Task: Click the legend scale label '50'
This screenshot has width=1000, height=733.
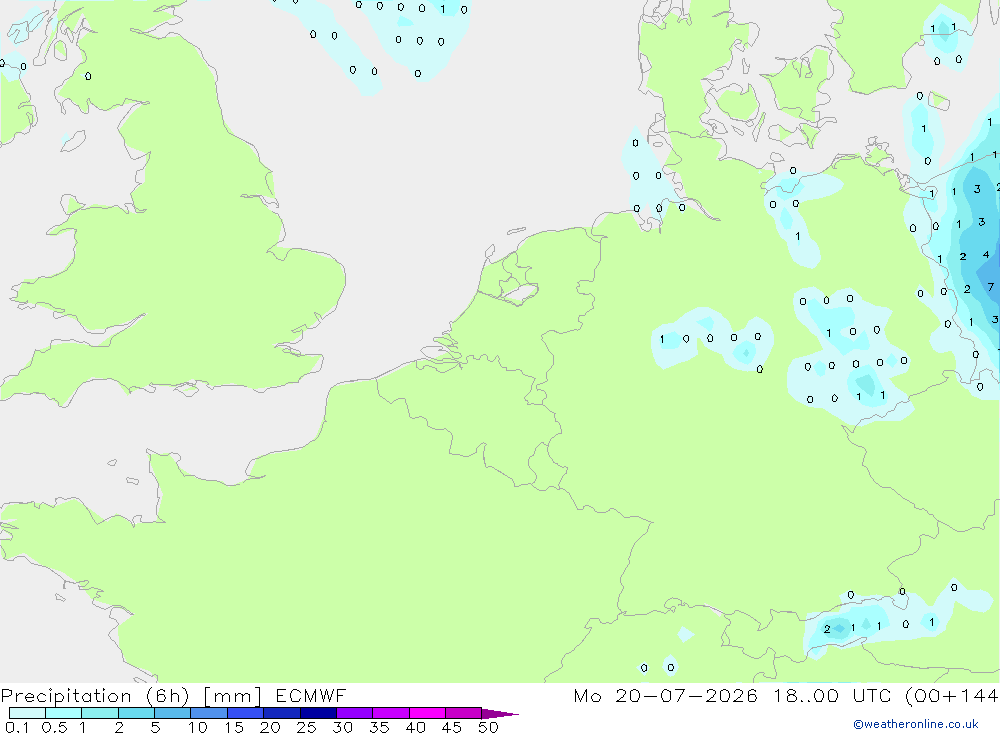Action: pos(488,727)
